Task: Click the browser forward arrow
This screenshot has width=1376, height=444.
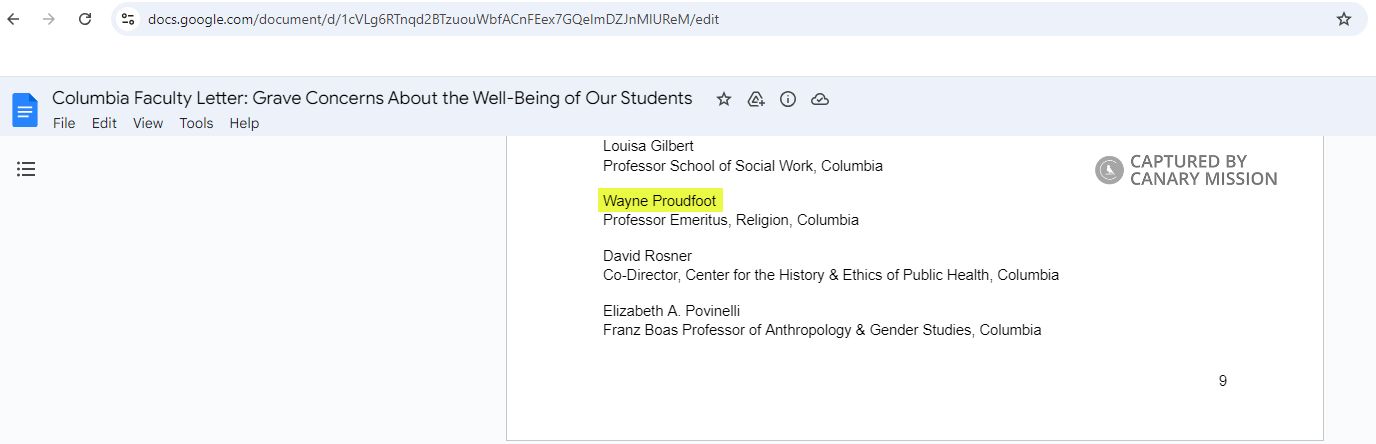Action: point(49,19)
